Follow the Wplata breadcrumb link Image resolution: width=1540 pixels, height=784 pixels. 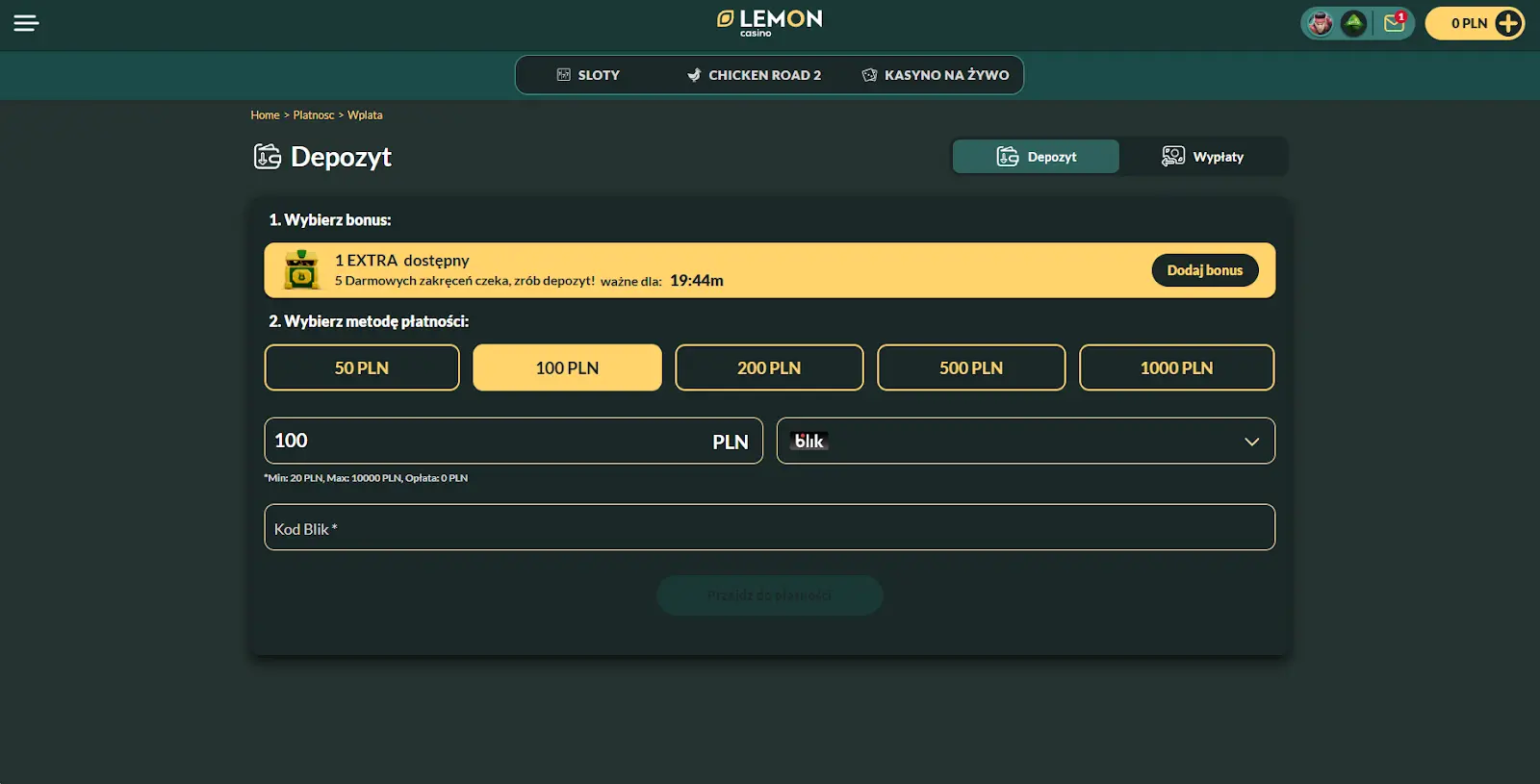click(x=365, y=115)
